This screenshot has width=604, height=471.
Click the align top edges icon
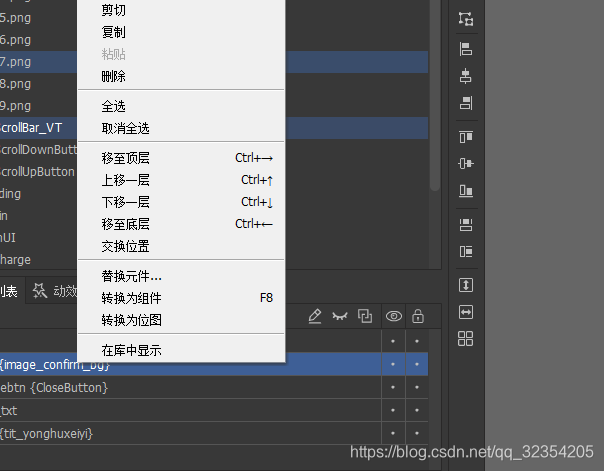pos(466,137)
